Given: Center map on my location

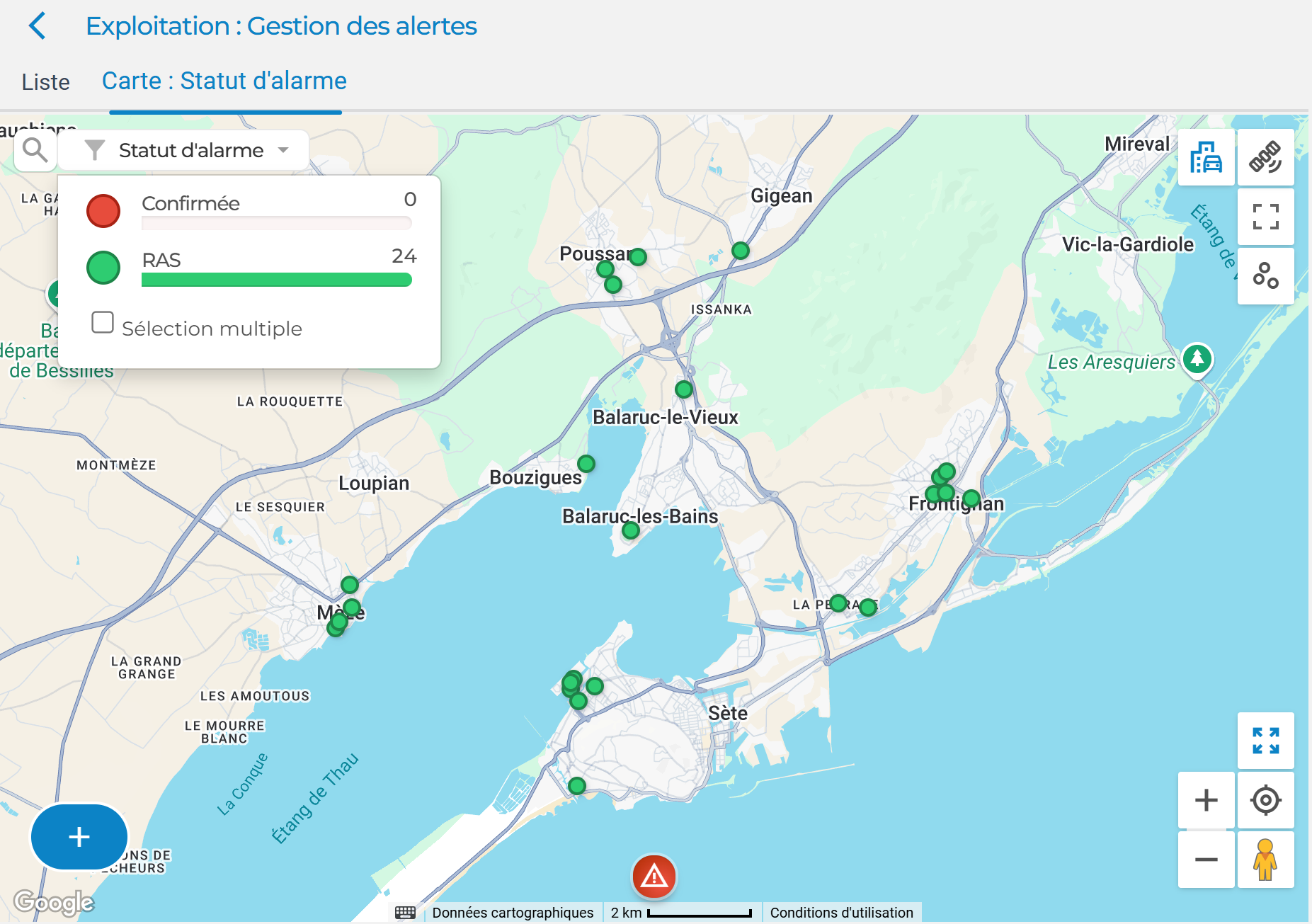Looking at the screenshot, I should [1265, 800].
